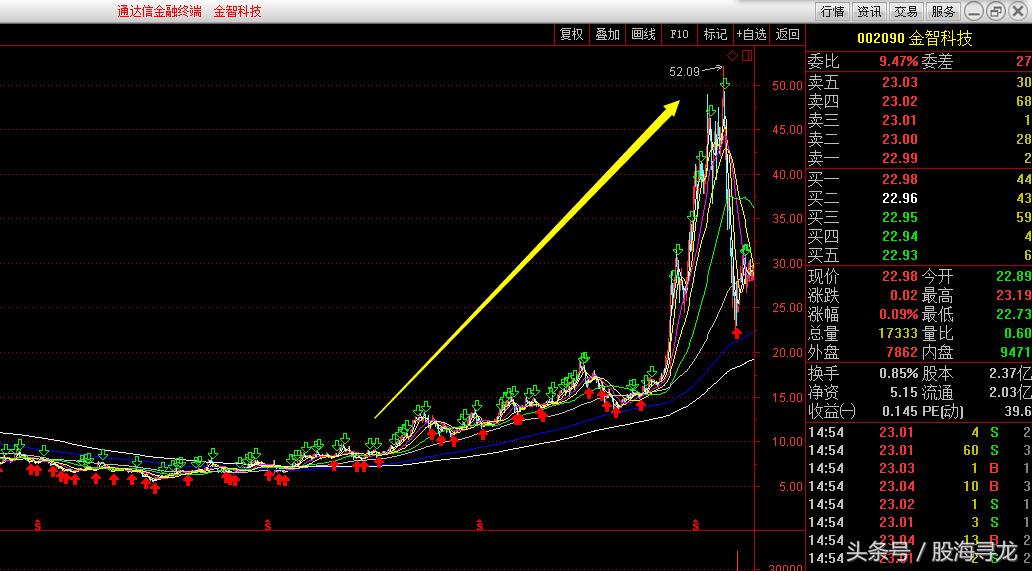
Task: Click 换手 turnover 0.85%
Action: (x=898, y=374)
